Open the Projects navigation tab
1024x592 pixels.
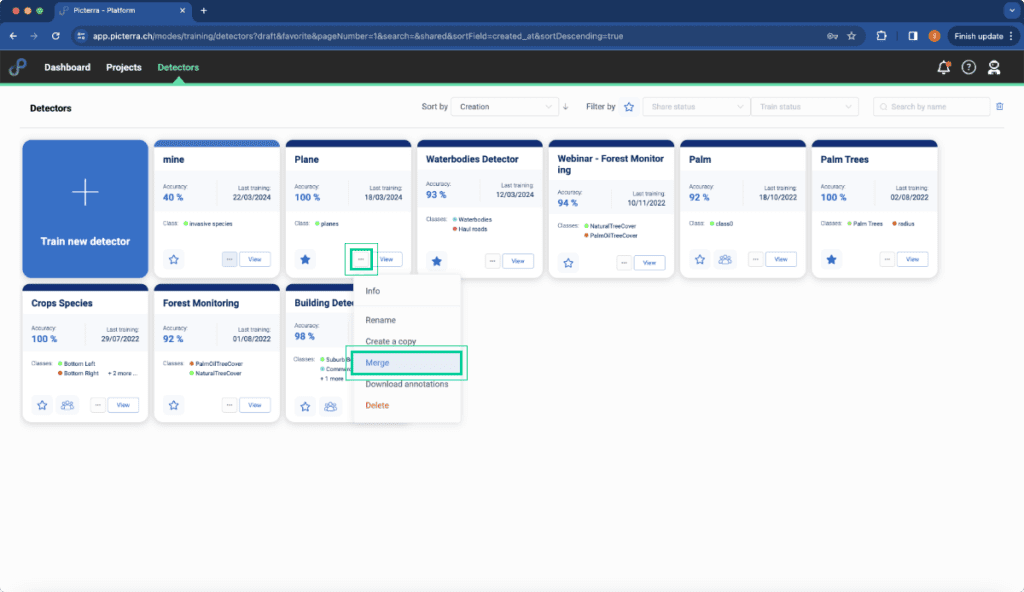[x=123, y=67]
